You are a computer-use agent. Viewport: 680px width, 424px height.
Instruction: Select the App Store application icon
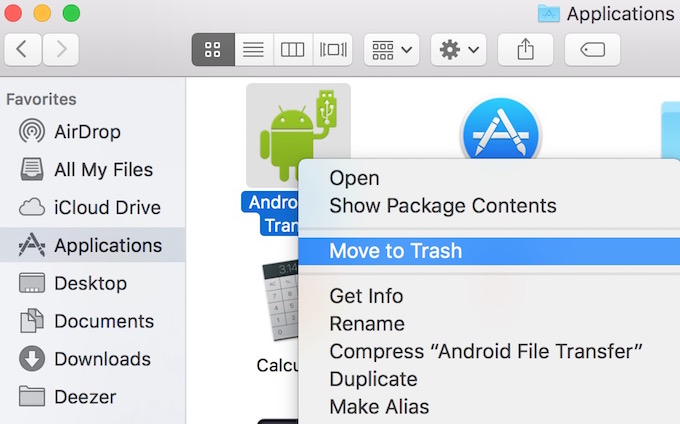pos(500,132)
